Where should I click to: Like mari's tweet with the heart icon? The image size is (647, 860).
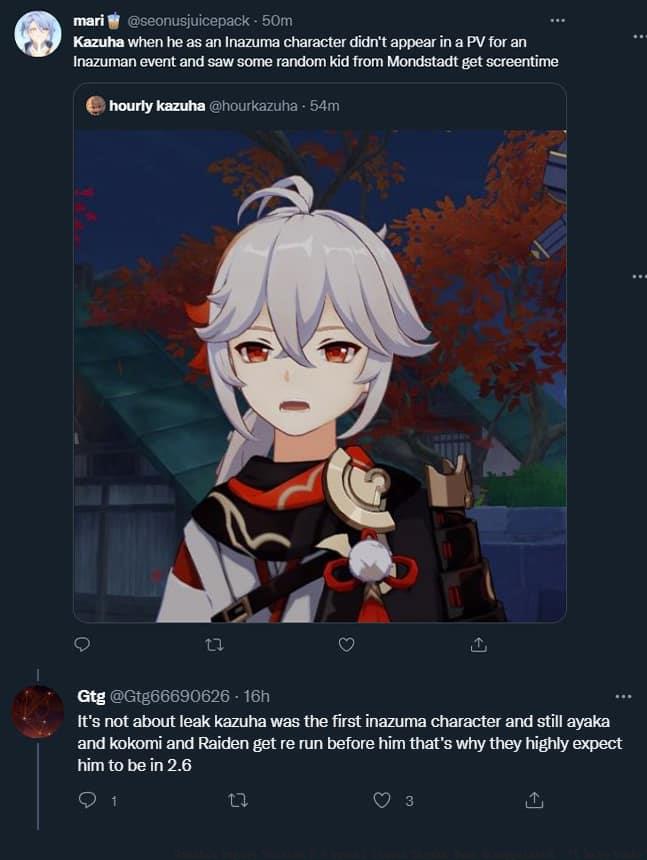(x=346, y=644)
